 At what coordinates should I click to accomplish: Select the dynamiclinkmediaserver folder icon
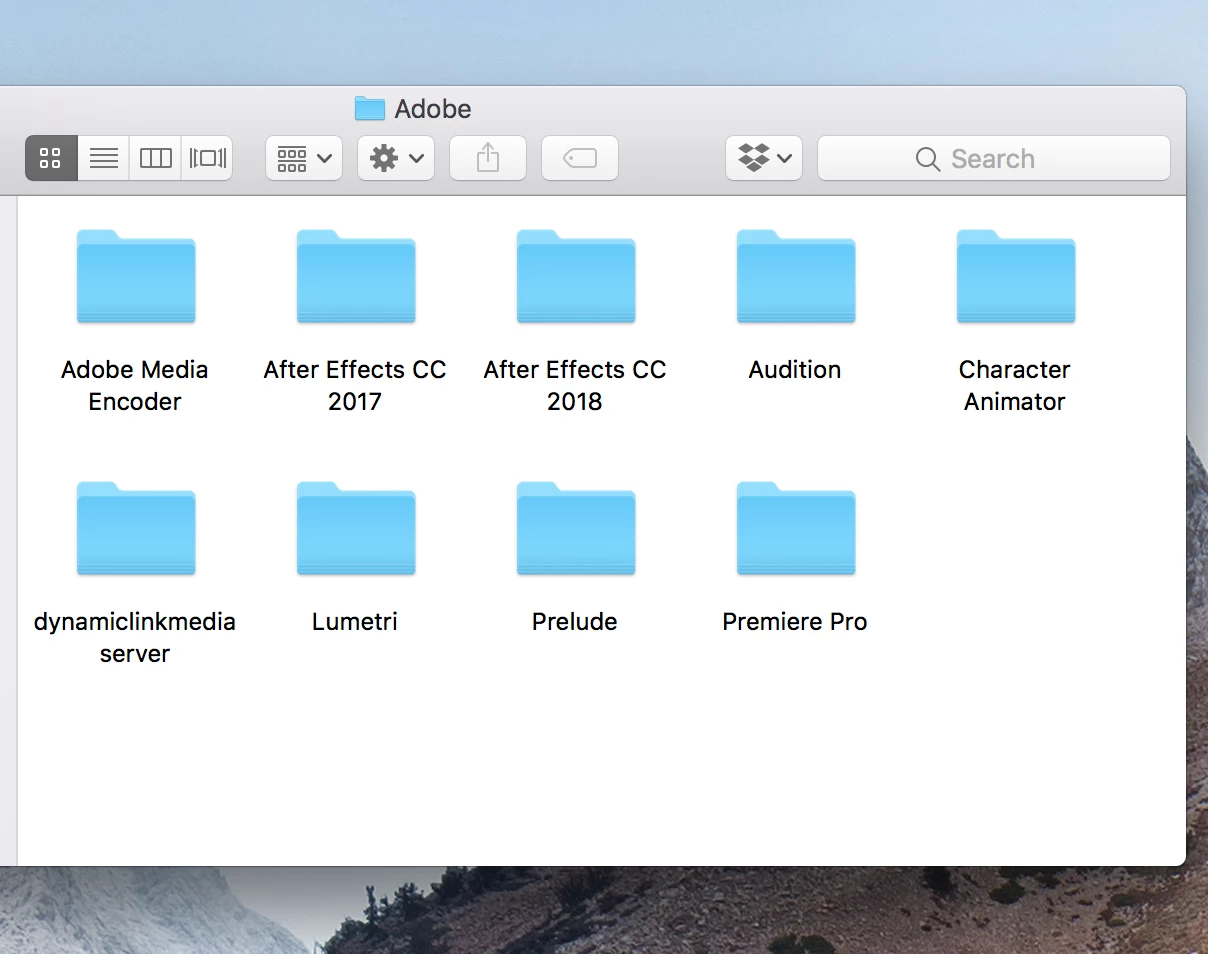tap(135, 529)
